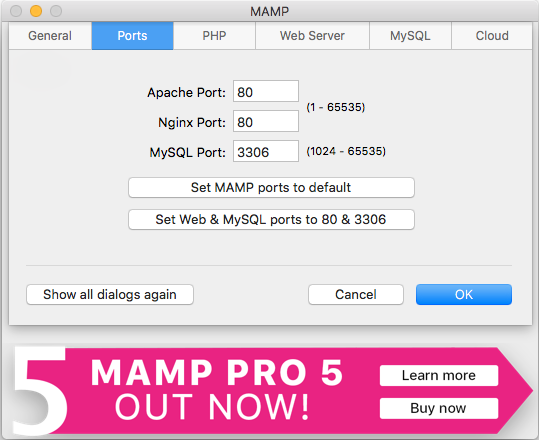539x440 pixels.
Task: Go to the Cloud tab
Action: pos(492,36)
